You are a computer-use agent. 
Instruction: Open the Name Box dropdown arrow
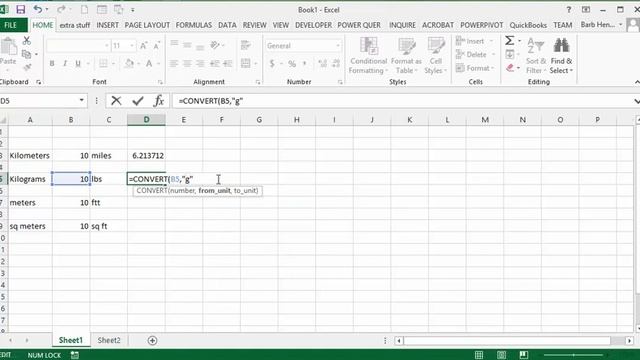(x=81, y=100)
